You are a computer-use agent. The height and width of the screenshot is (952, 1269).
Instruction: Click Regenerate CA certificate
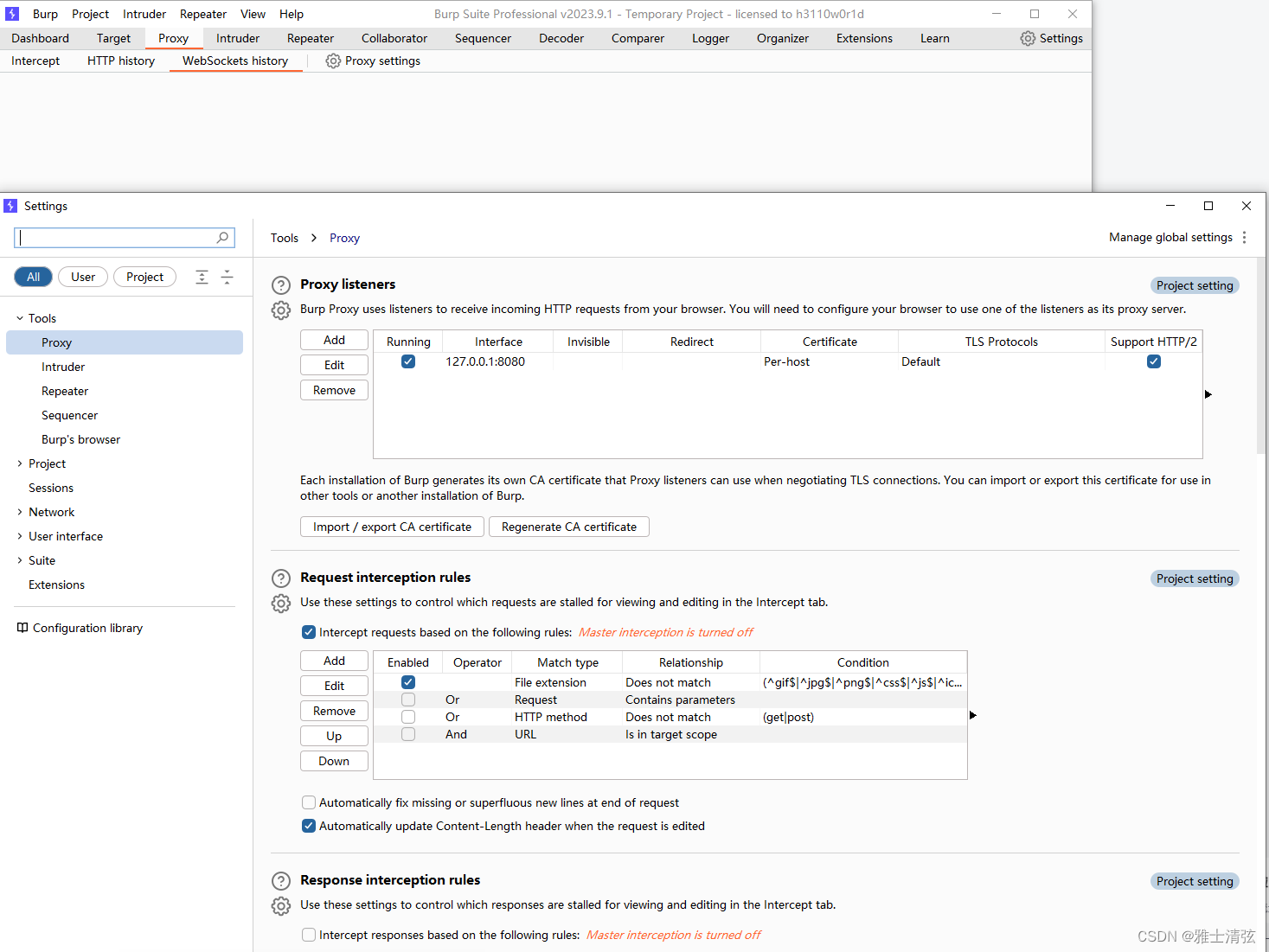pyautogui.click(x=568, y=527)
